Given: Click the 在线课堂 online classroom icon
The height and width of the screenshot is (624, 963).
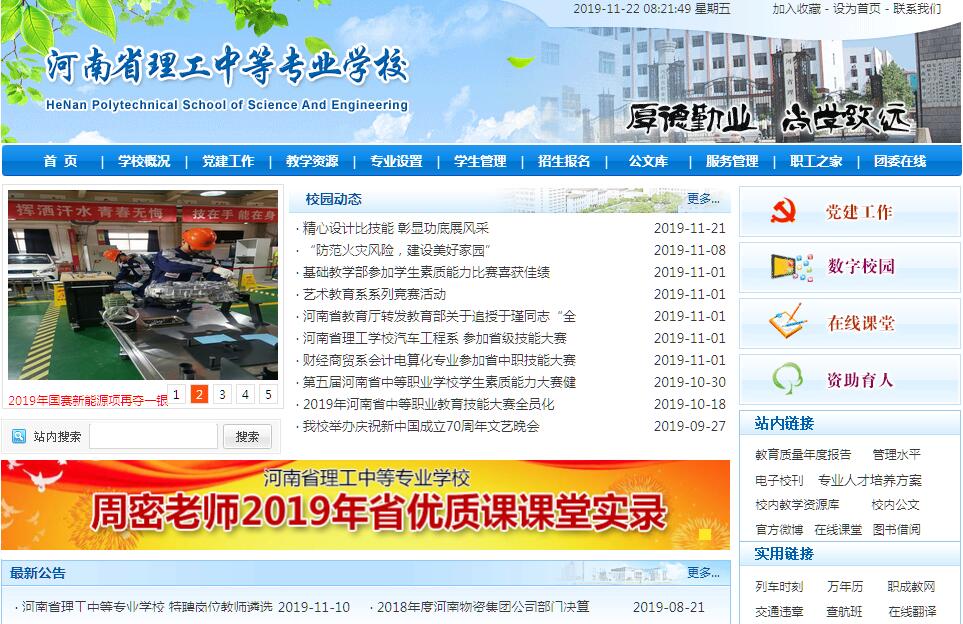Looking at the screenshot, I should click(787, 323).
